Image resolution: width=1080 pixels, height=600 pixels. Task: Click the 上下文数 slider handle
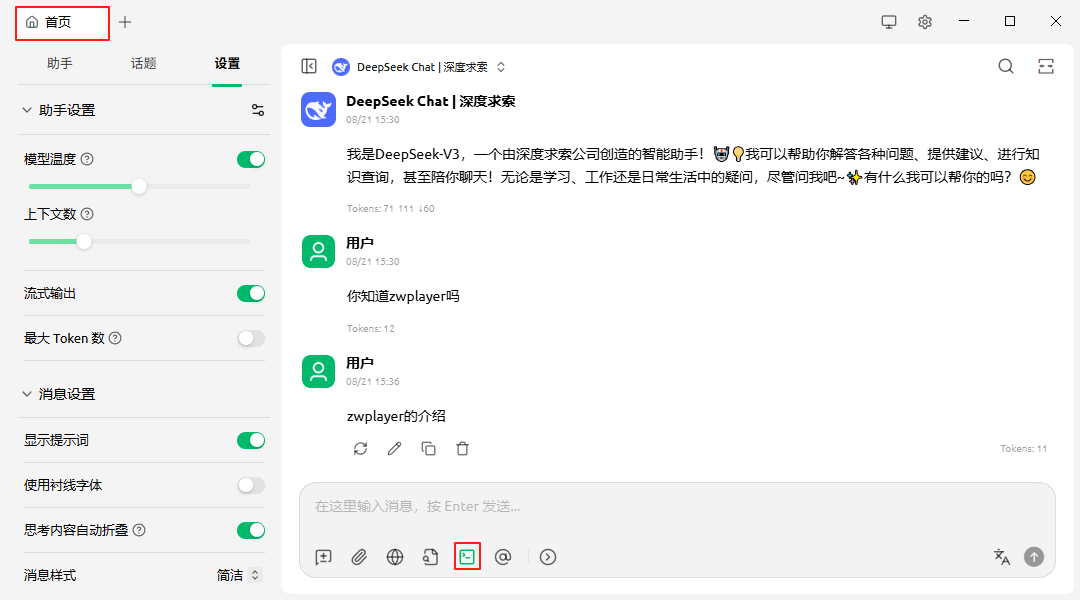(x=84, y=242)
